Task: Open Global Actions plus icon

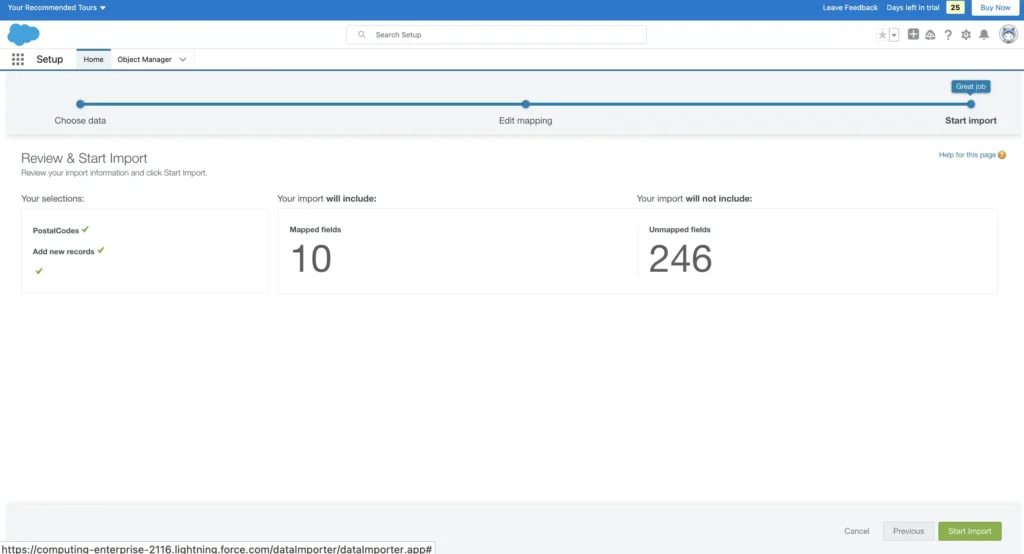Action: tap(913, 35)
